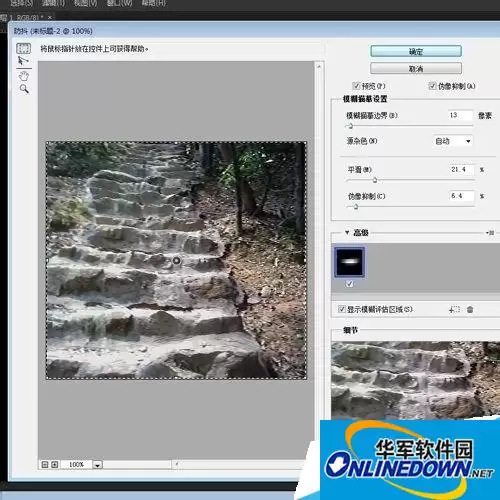
Task: Click the 确定 confirm button
Action: click(416, 51)
